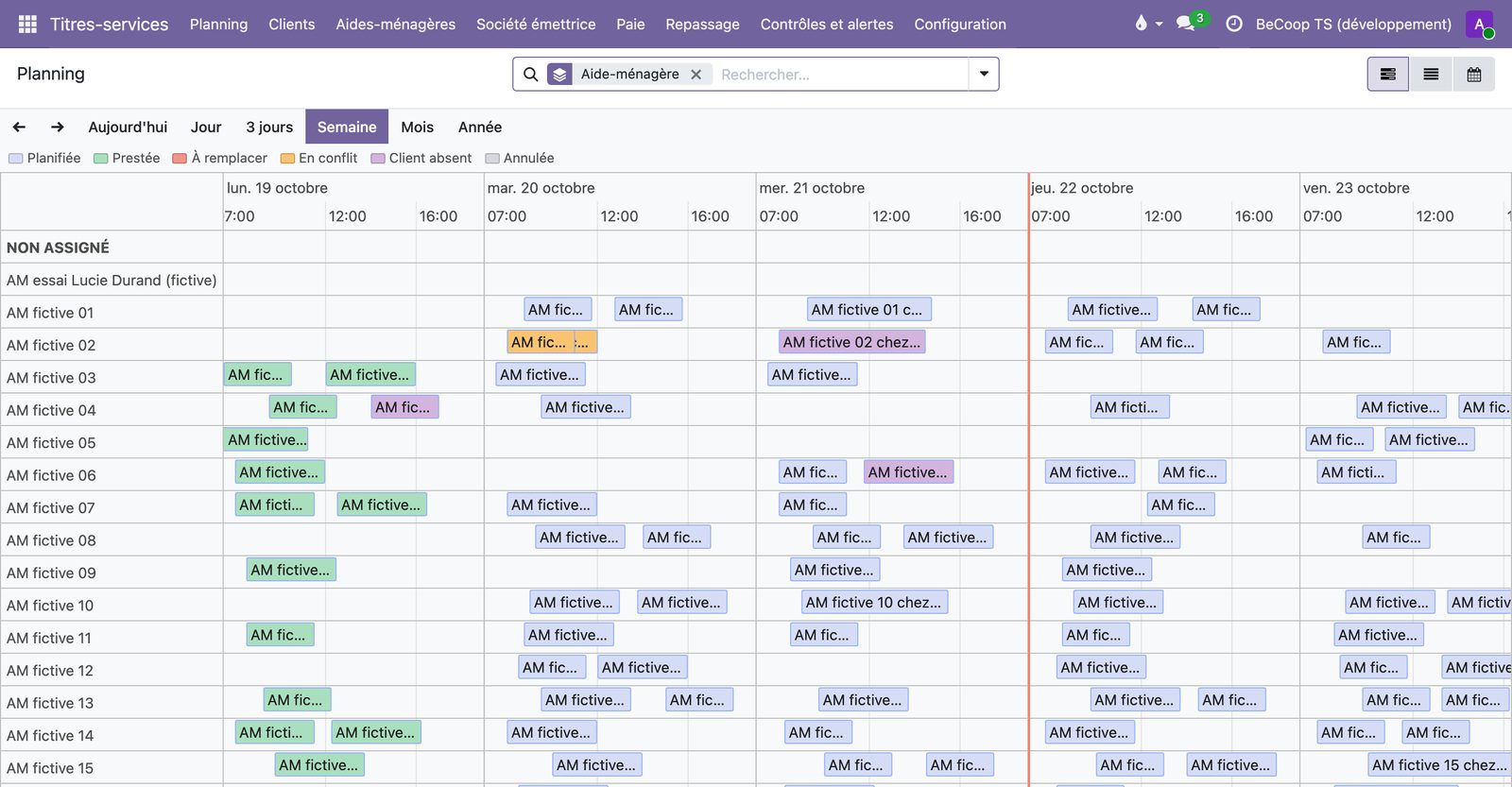1512x787 pixels.
Task: Click the En conflit legend color swatch
Action: tap(287, 159)
